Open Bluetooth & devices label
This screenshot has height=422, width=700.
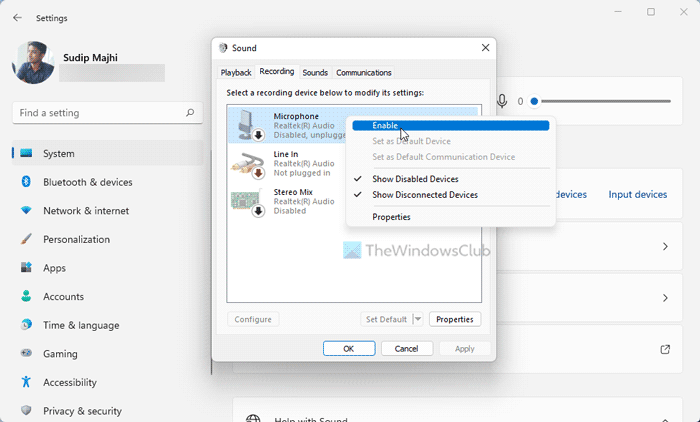coord(88,182)
